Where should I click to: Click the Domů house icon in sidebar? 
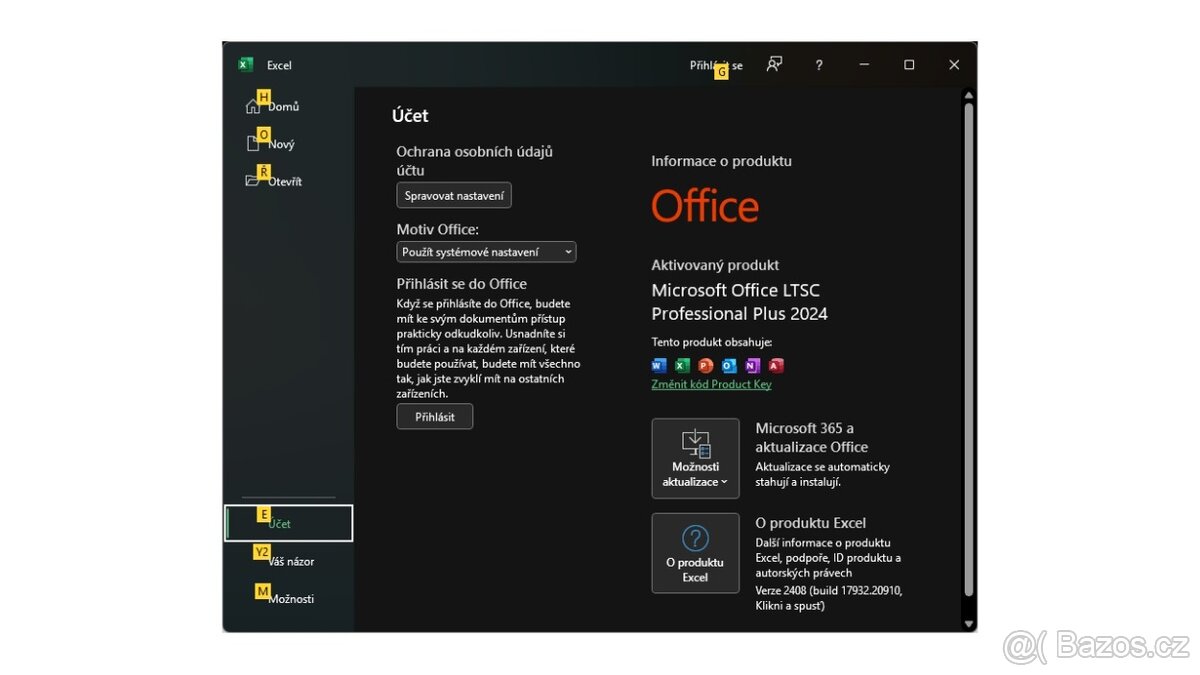[x=252, y=107]
